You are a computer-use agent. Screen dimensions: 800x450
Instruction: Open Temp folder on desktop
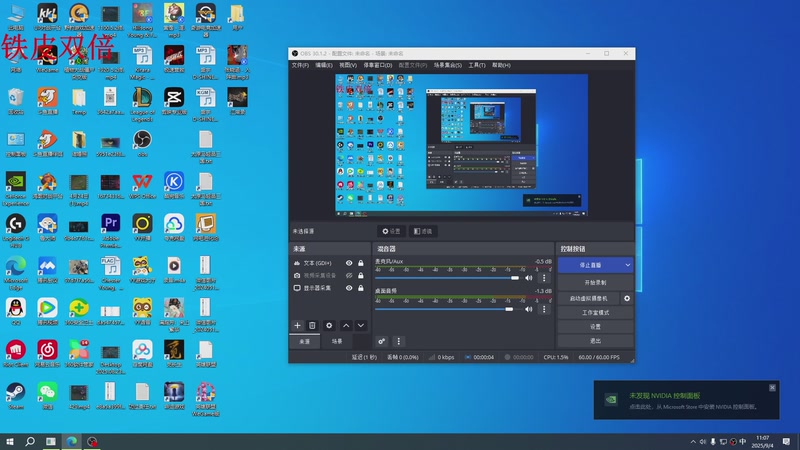[x=79, y=101]
